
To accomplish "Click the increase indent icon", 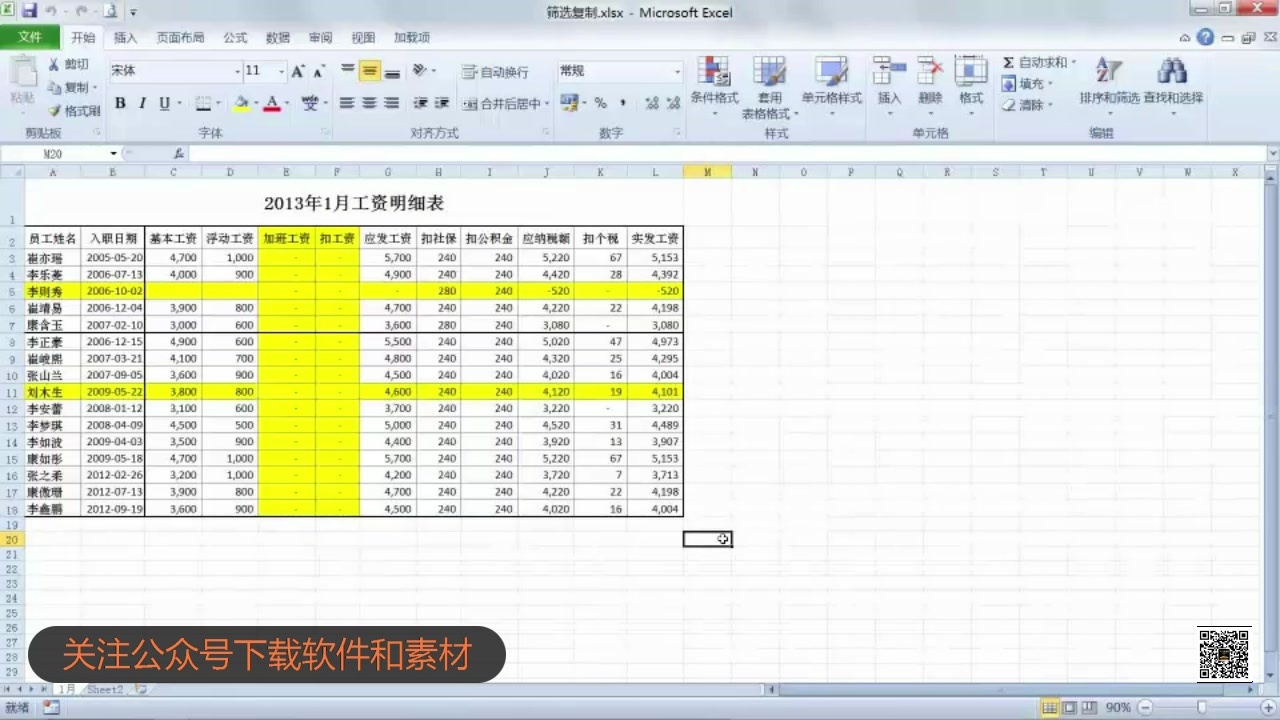I will pos(441,103).
